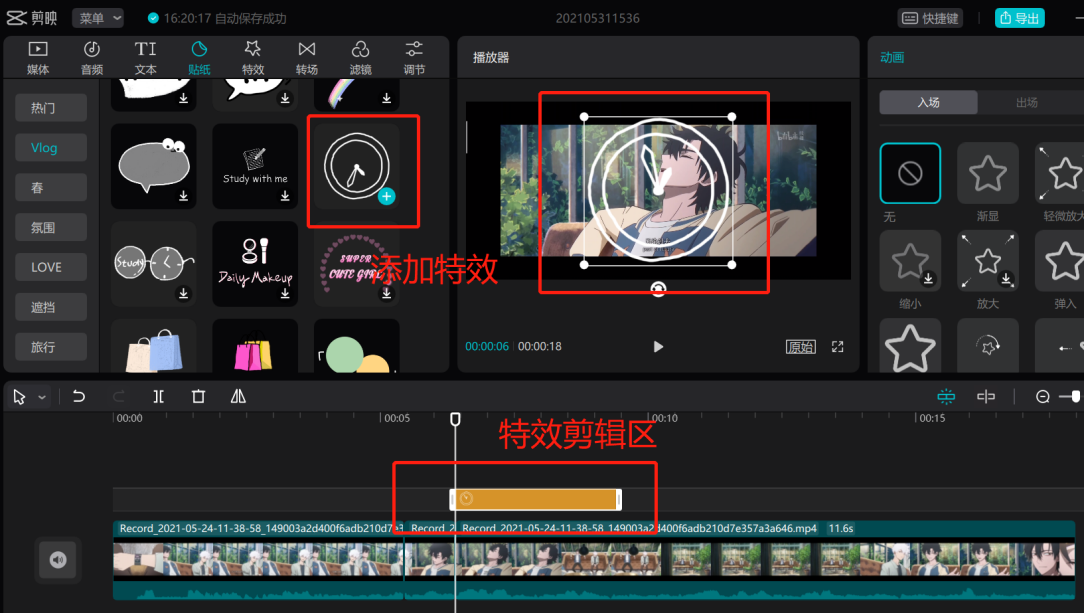
Task: Expand the pointer tool dropdown arrow
Action: pos(42,397)
